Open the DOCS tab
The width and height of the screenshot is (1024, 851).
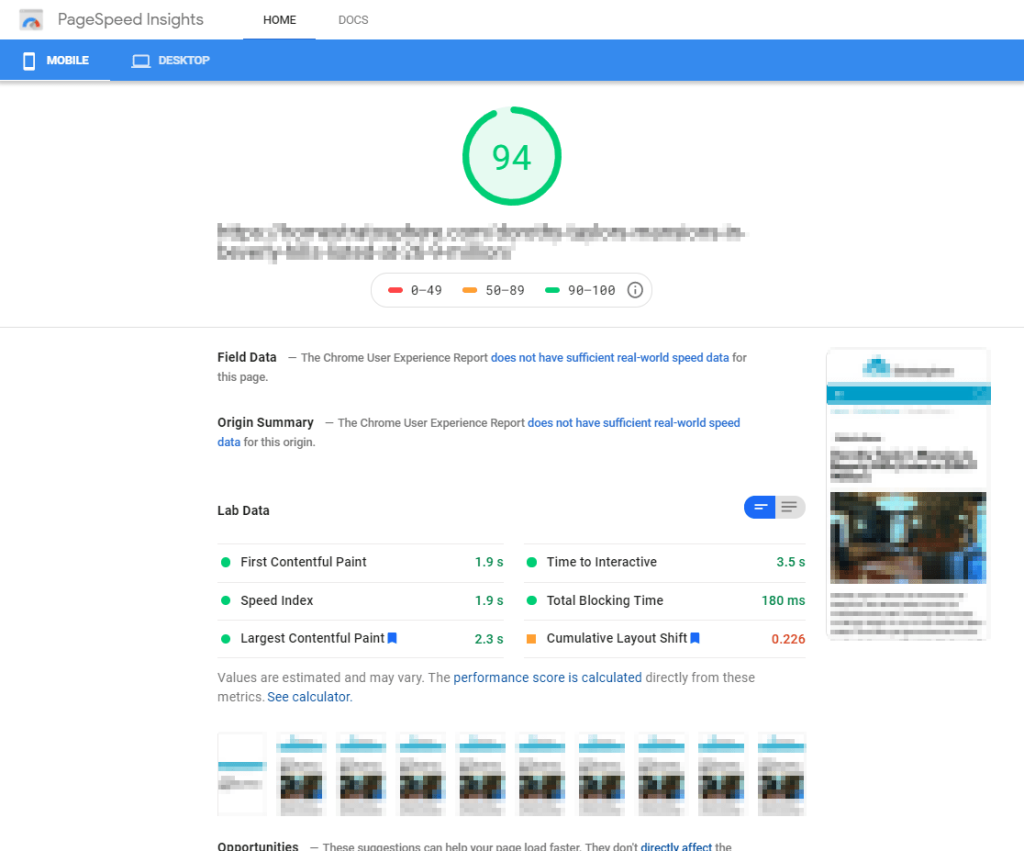coord(353,20)
